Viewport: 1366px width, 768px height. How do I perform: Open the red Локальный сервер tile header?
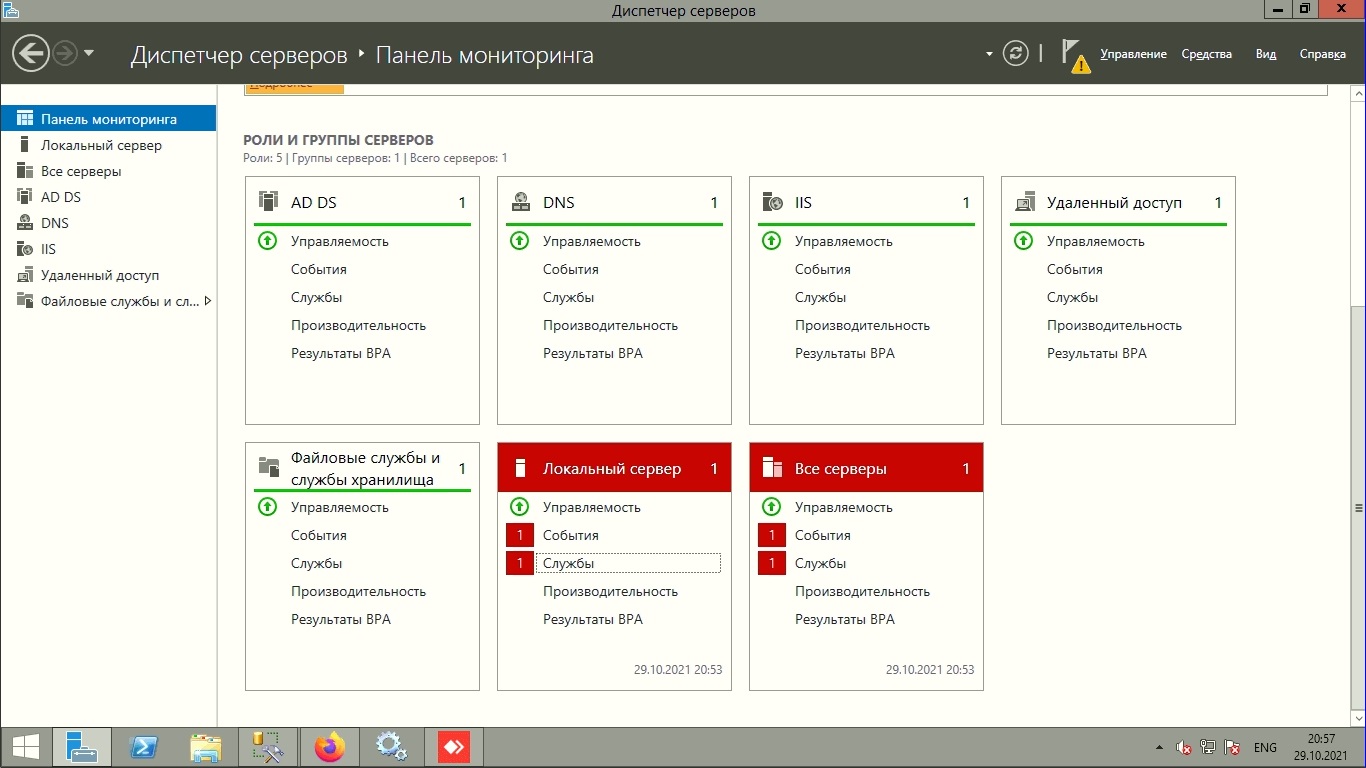coord(614,468)
